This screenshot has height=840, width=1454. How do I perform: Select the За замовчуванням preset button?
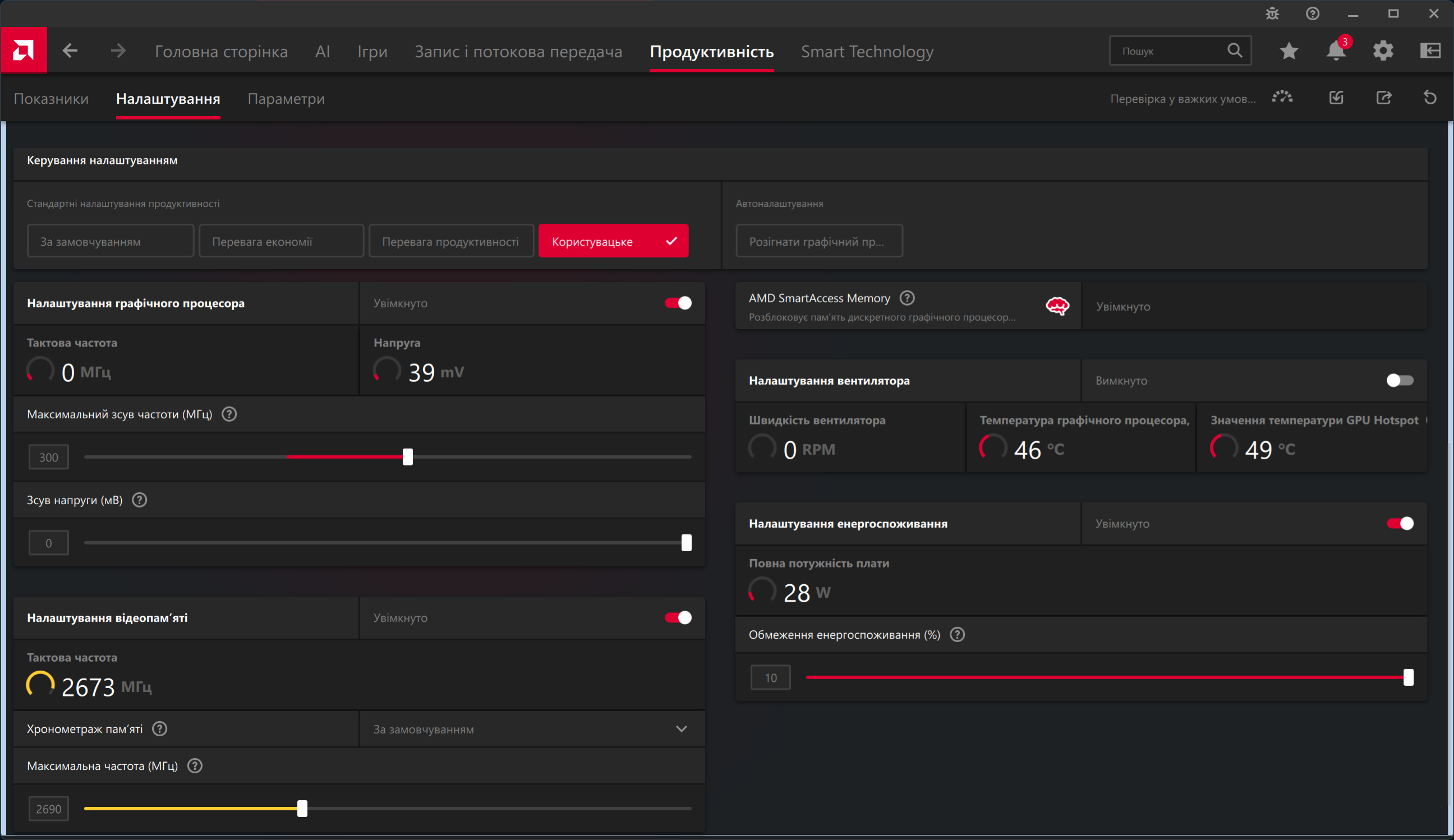click(x=109, y=241)
